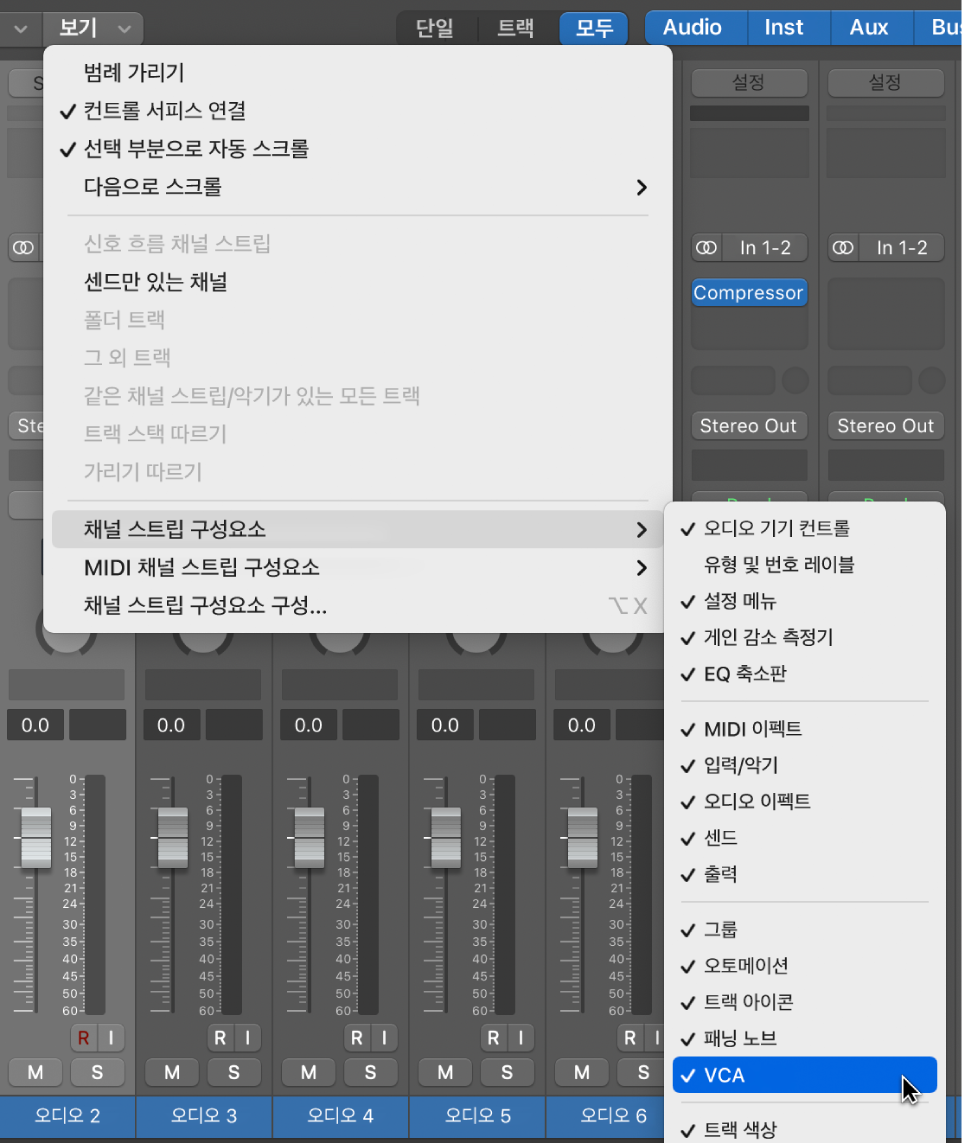Uncheck 오디오 기기 컨트롤 component
Viewport: 963px width, 1144px height.
pyautogui.click(x=805, y=528)
